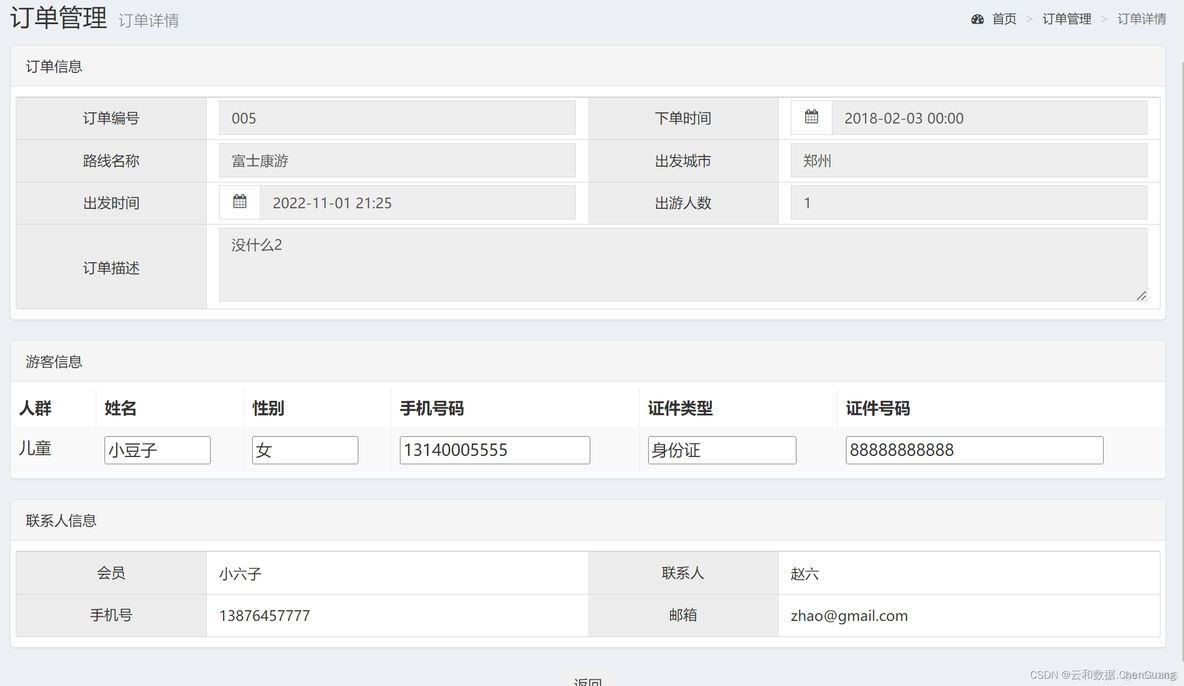The image size is (1184, 686).
Task: Click the name field containing 小豆子
Action: tap(157, 450)
